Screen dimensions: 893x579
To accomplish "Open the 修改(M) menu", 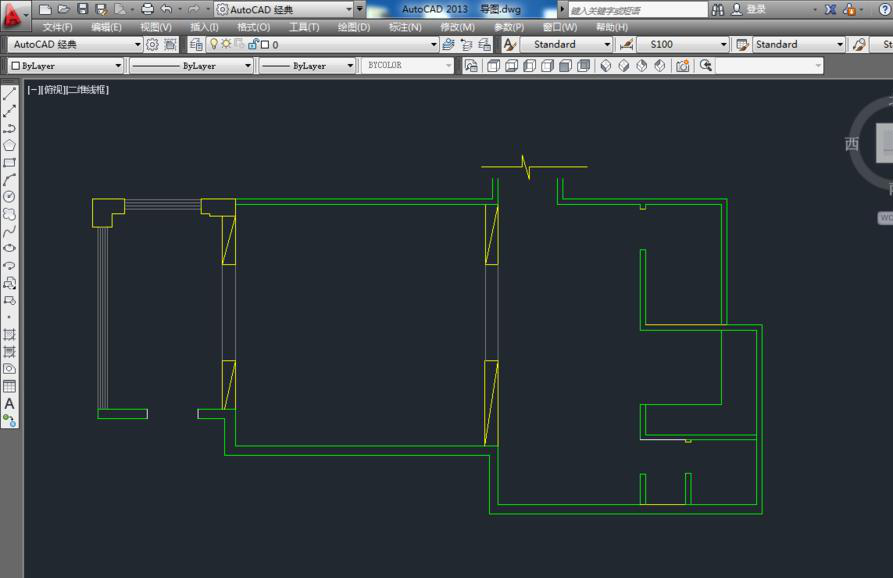I will click(457, 27).
